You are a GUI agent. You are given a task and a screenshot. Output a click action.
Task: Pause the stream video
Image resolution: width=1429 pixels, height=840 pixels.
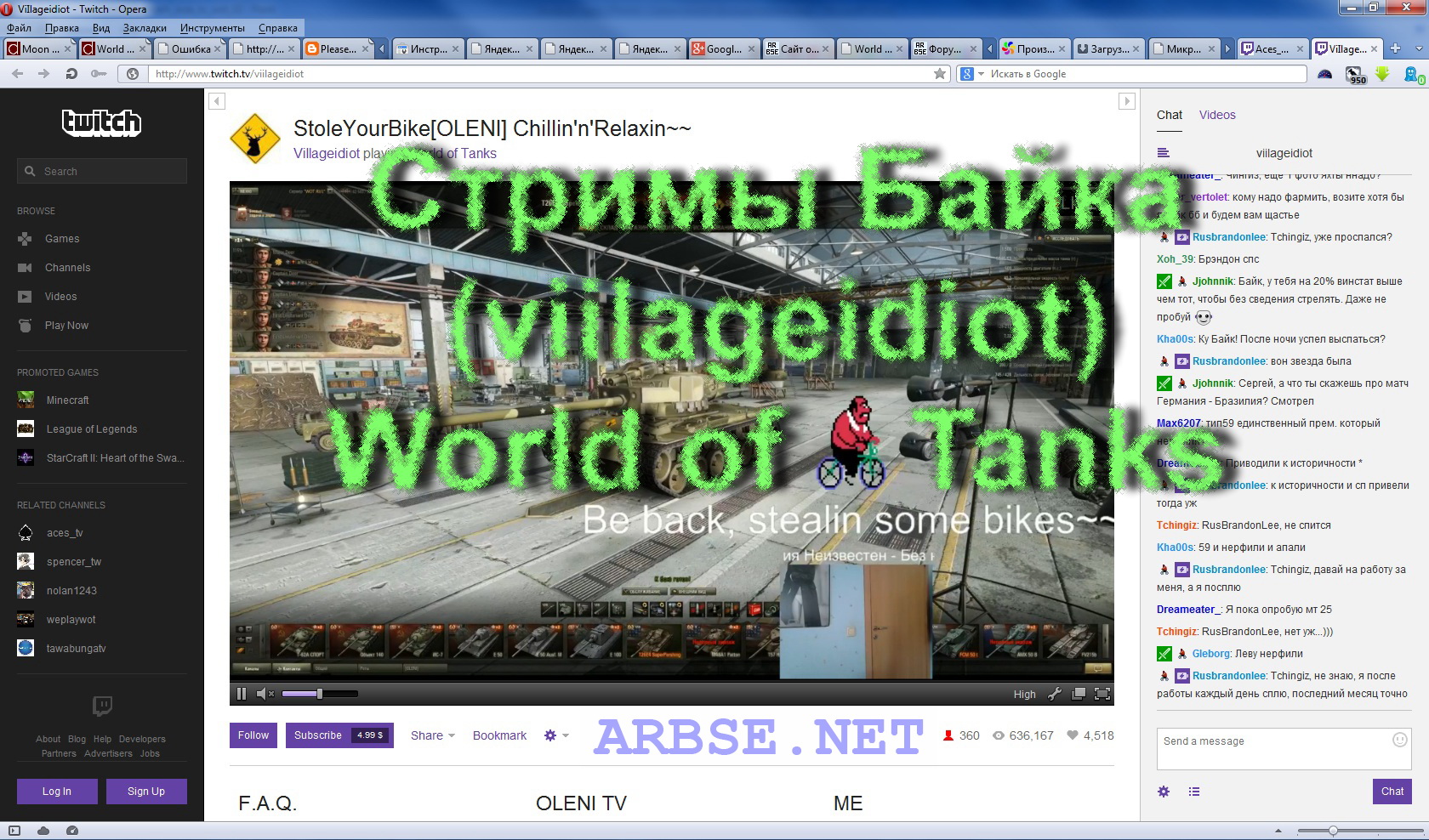pos(242,694)
